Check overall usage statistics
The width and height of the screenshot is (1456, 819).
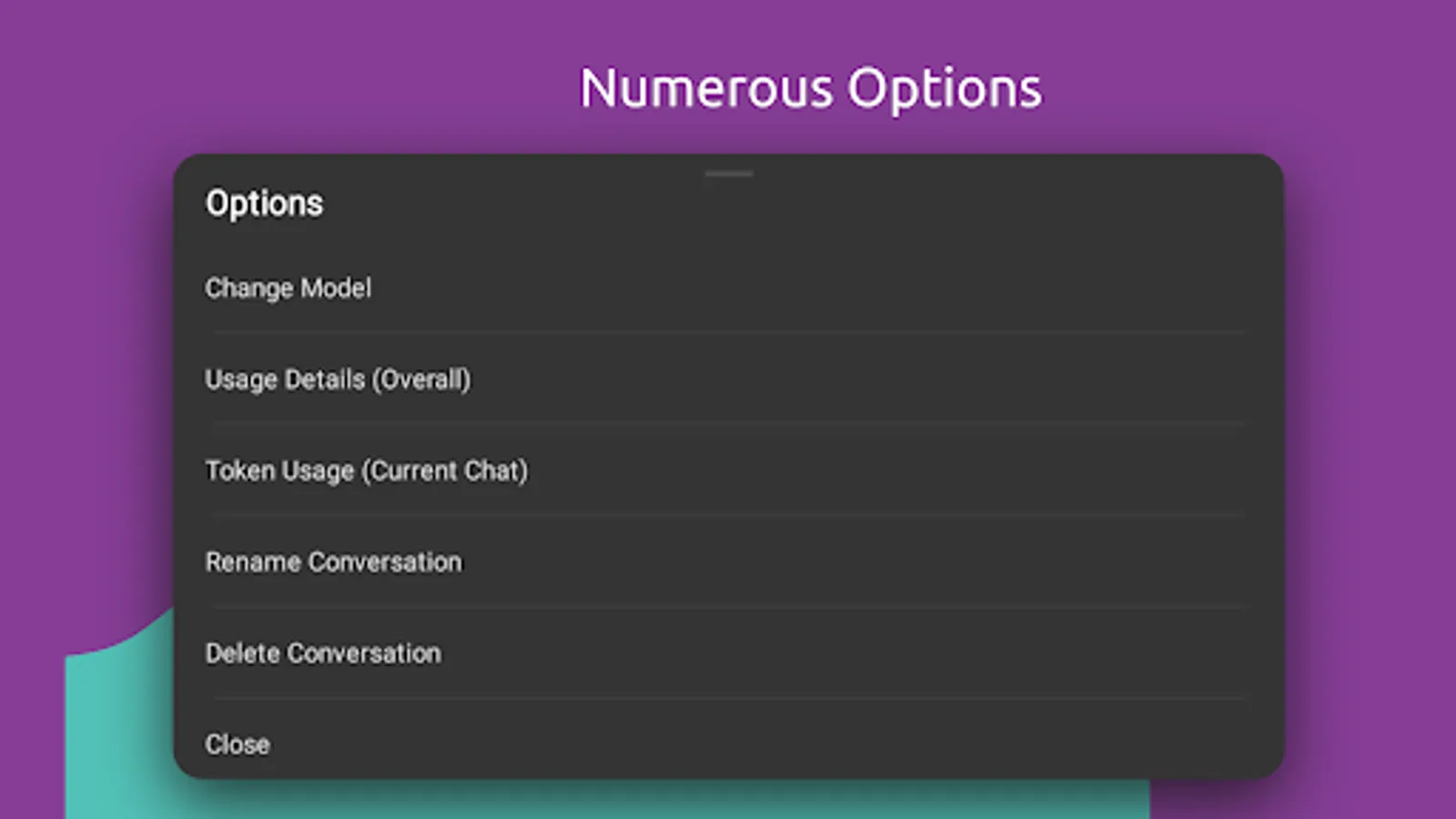(x=338, y=379)
